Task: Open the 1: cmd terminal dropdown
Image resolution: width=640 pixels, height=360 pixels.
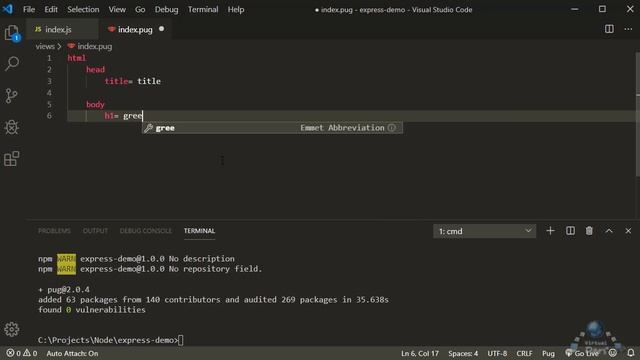Action: point(484,231)
